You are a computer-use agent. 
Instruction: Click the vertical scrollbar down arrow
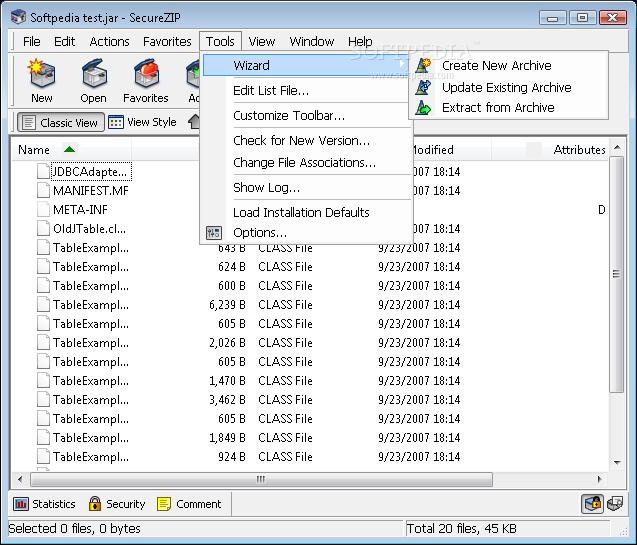(617, 462)
